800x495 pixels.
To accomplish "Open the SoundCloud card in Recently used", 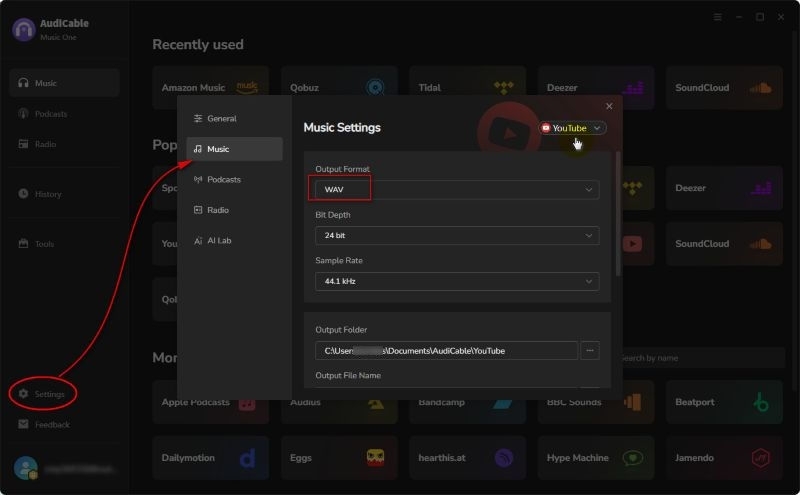I will coord(724,88).
